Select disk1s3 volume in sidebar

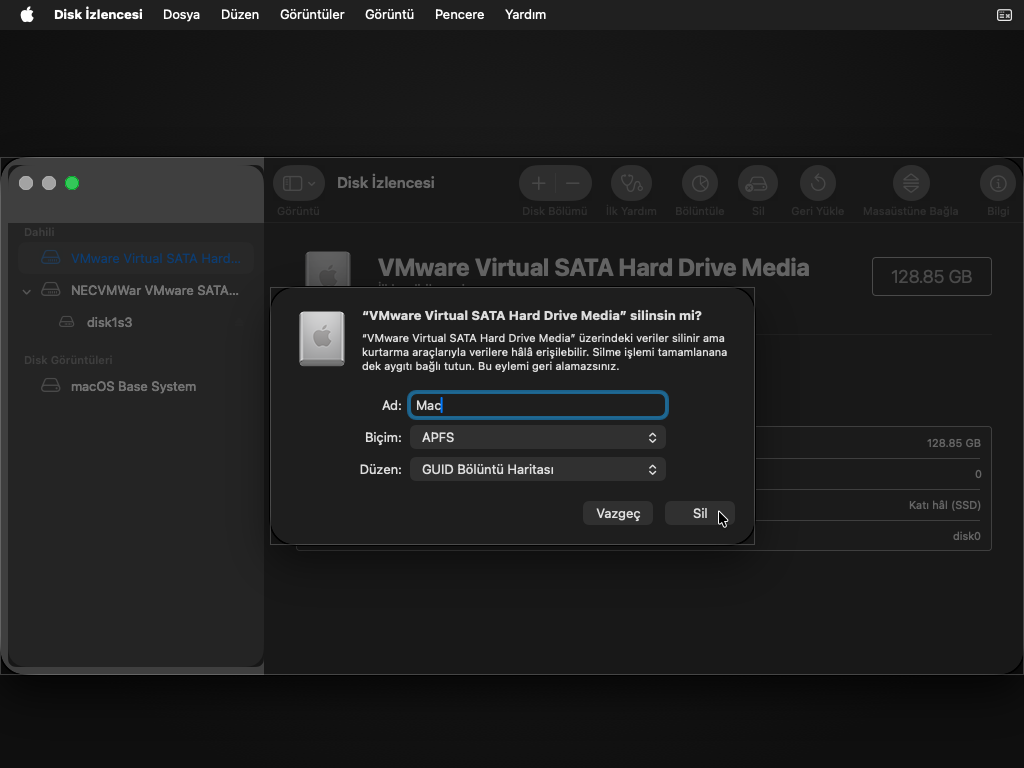click(136, 322)
